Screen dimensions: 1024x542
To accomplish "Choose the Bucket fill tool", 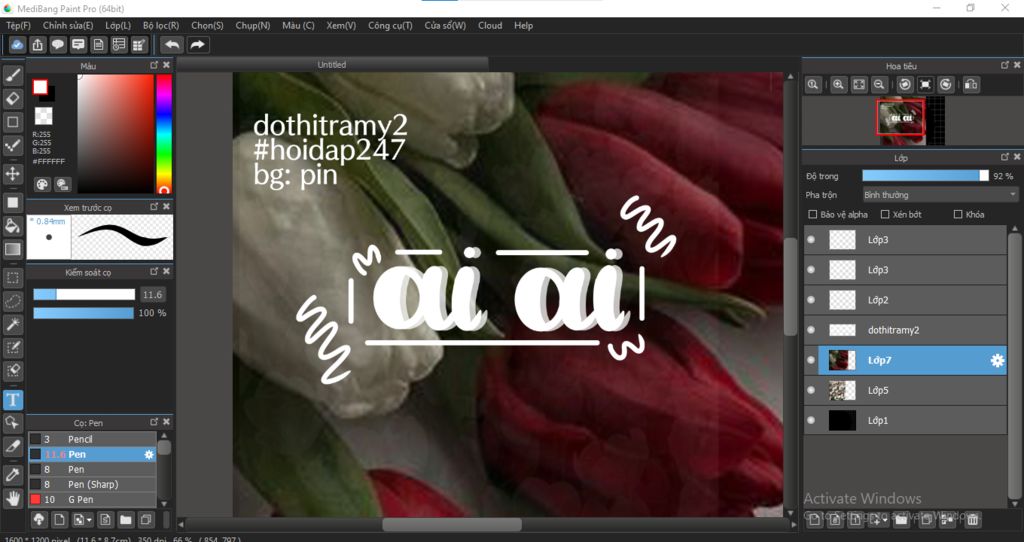I will (12, 226).
